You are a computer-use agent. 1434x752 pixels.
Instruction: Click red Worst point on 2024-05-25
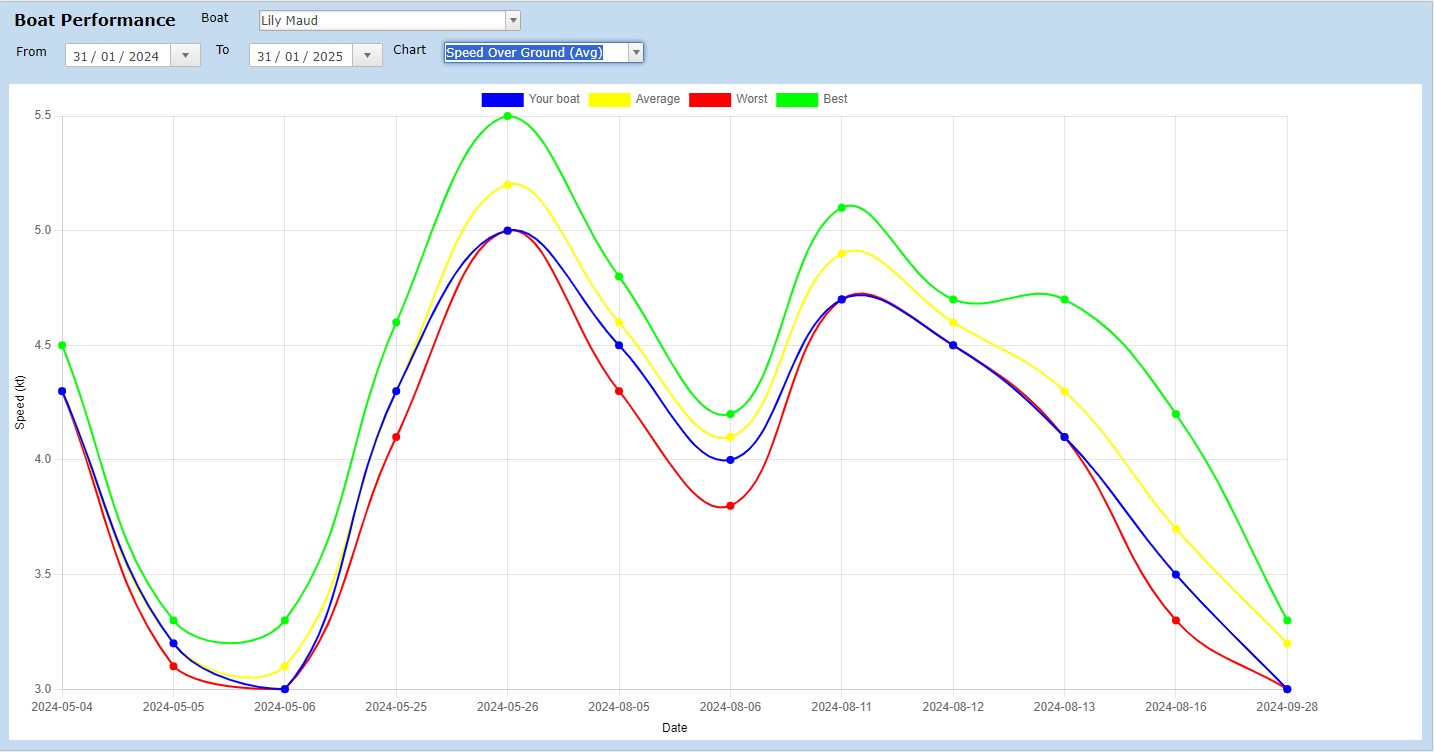tap(397, 437)
